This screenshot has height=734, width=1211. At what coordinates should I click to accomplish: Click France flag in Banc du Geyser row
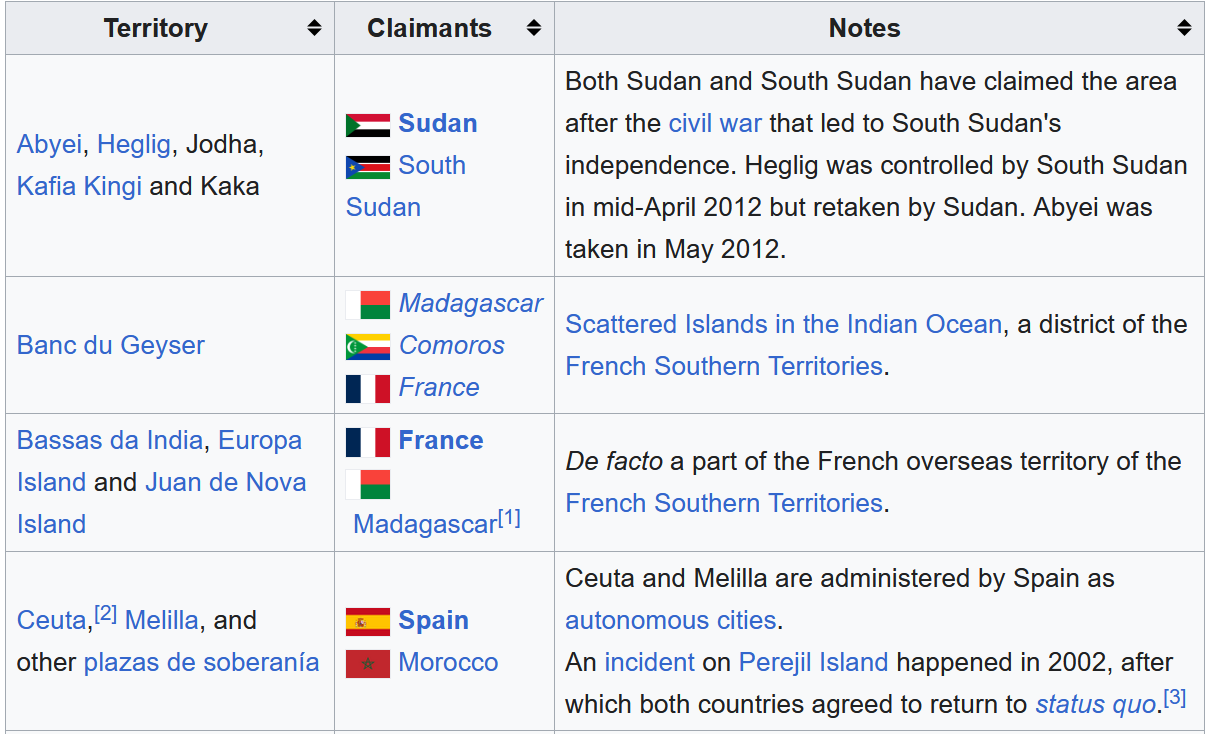pos(367,388)
